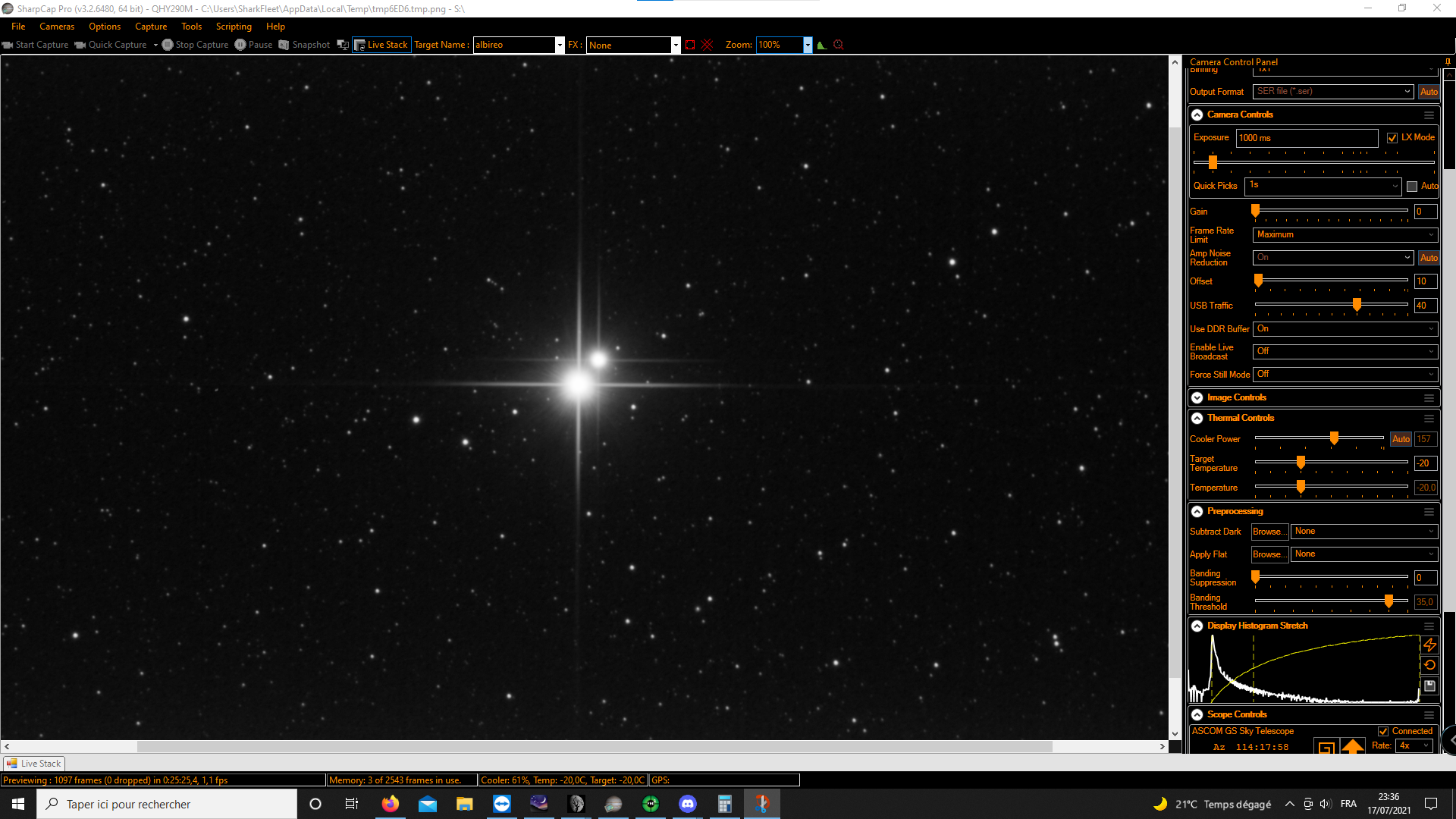The width and height of the screenshot is (1456, 819).
Task: Click the Thermal Controls section menu icon
Action: [1429, 419]
